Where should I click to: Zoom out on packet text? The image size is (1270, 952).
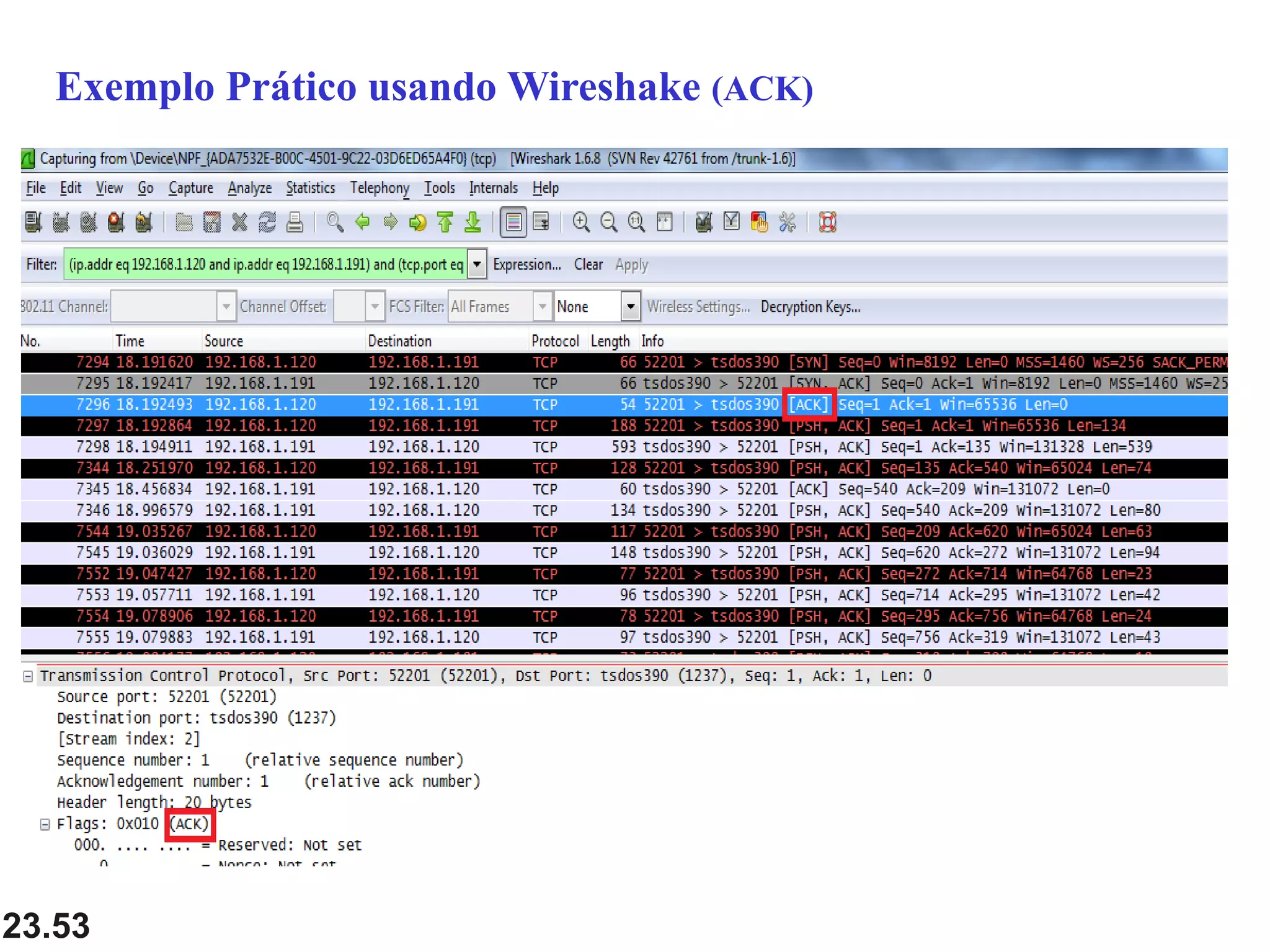pyautogui.click(x=609, y=222)
